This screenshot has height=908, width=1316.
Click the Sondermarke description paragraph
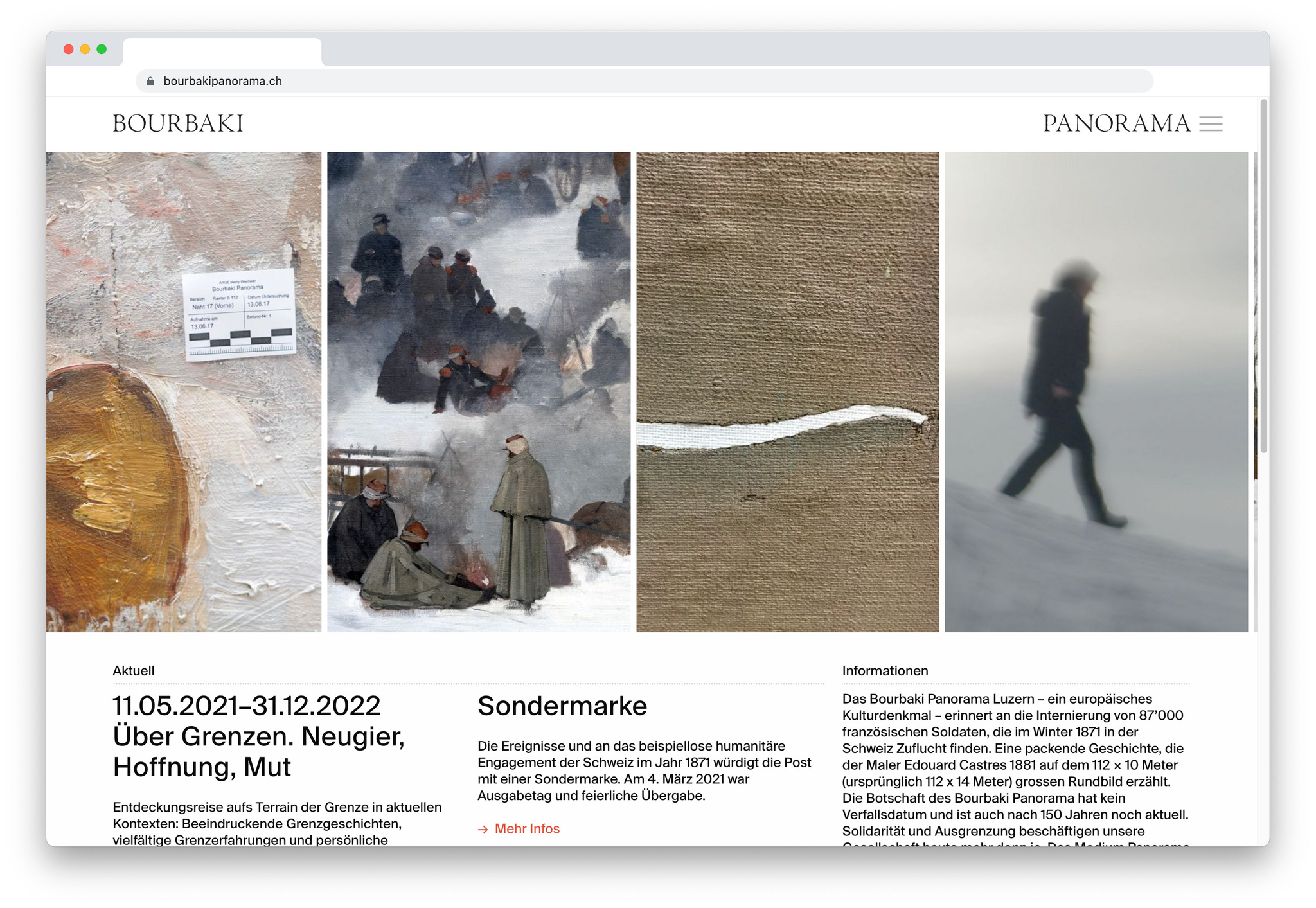pos(645,770)
